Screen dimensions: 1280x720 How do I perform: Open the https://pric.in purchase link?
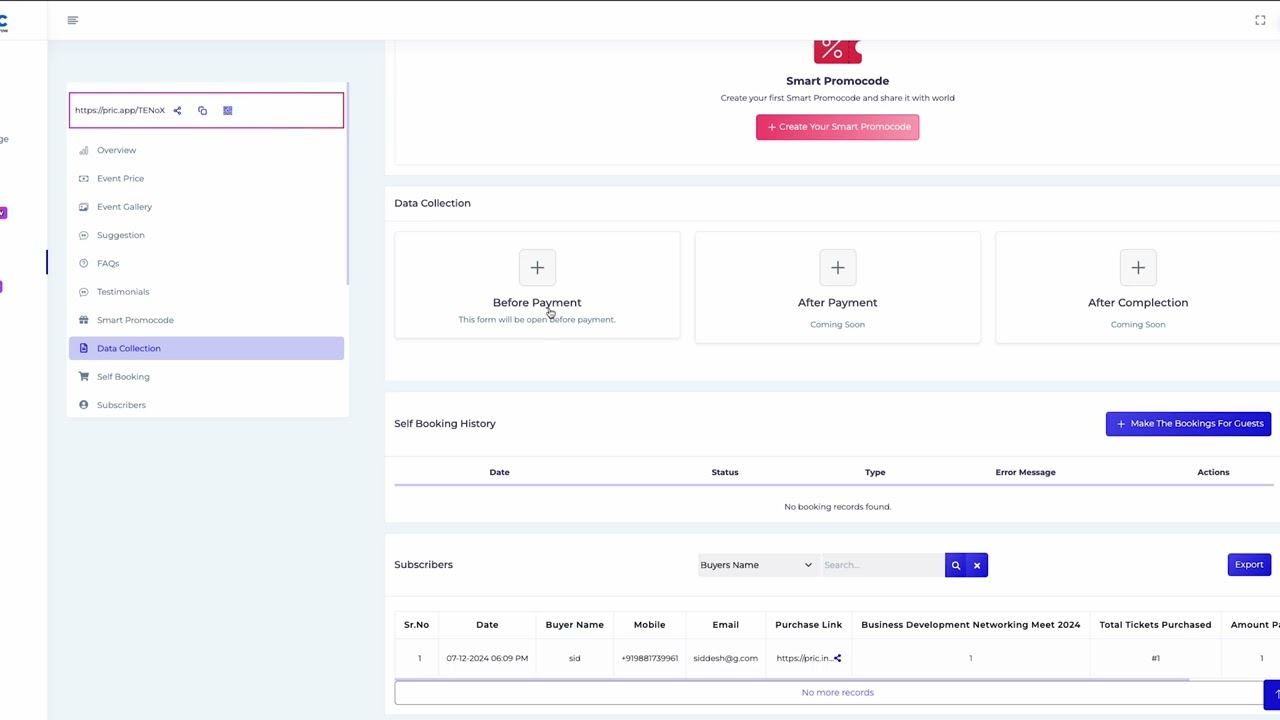(803, 658)
